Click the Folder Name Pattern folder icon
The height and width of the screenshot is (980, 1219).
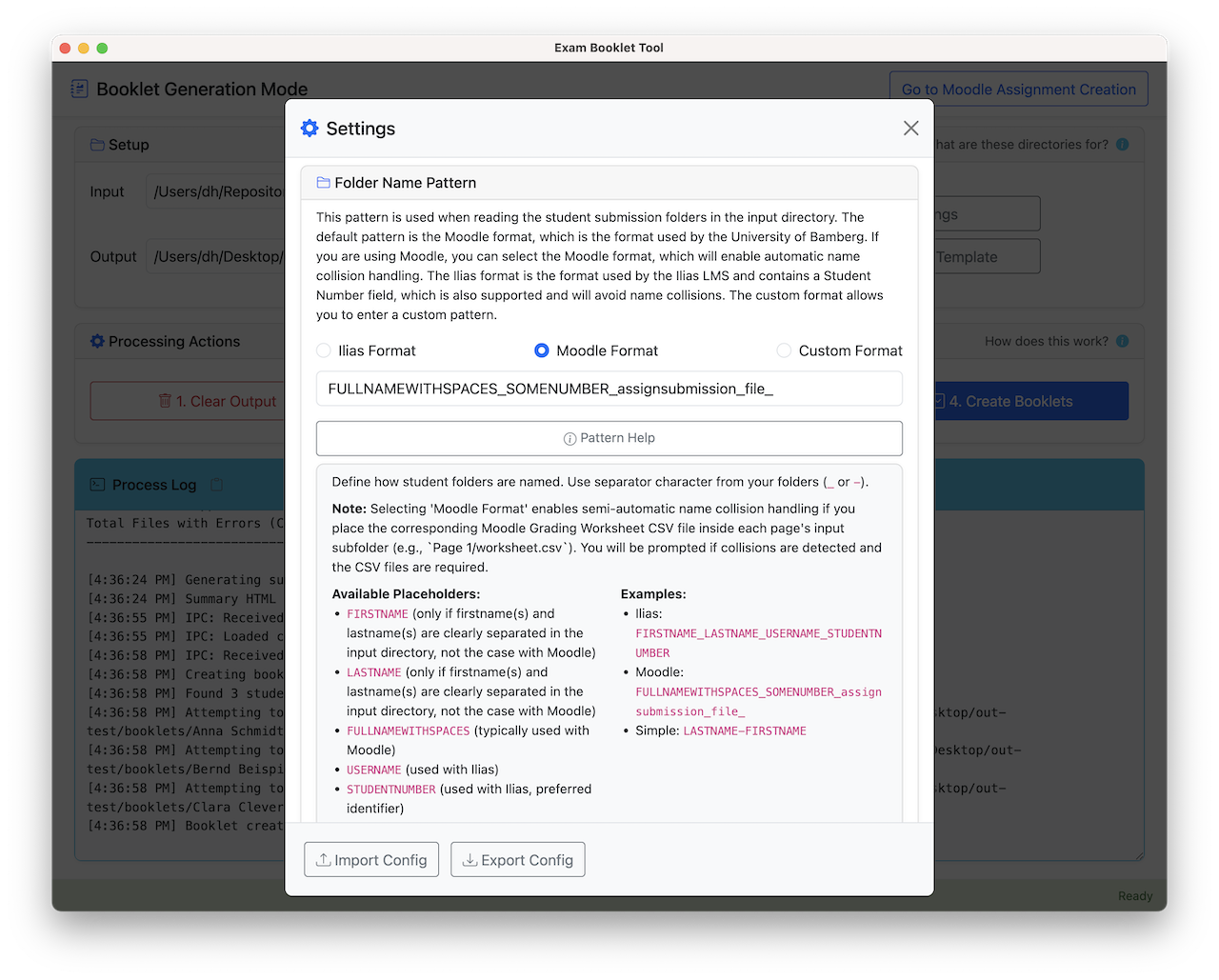coord(323,183)
